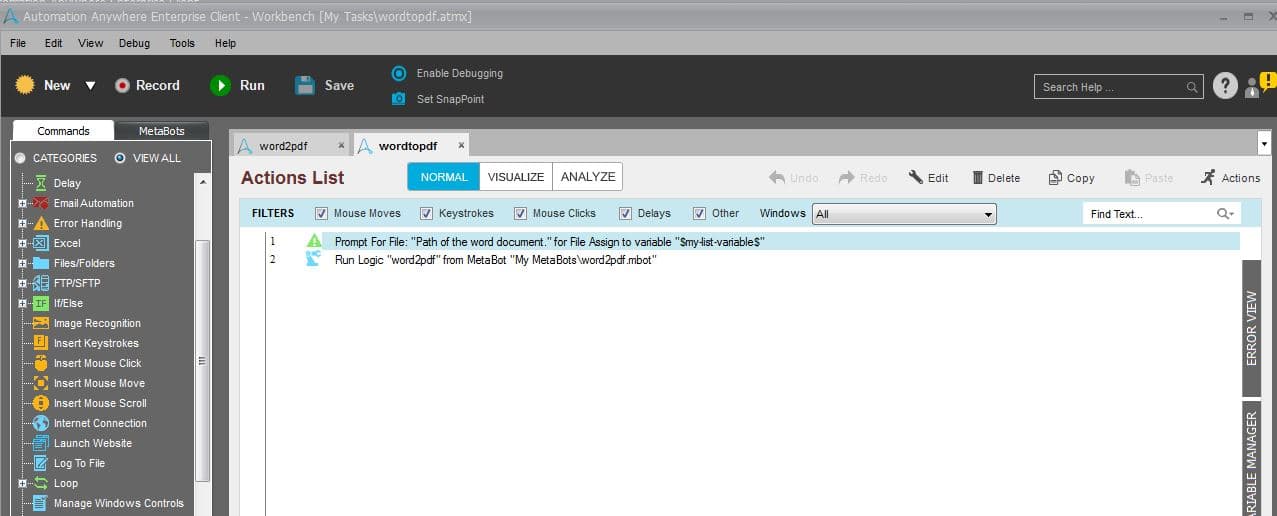Close the wordtopdf tab
The image size is (1277, 516).
click(x=460, y=146)
